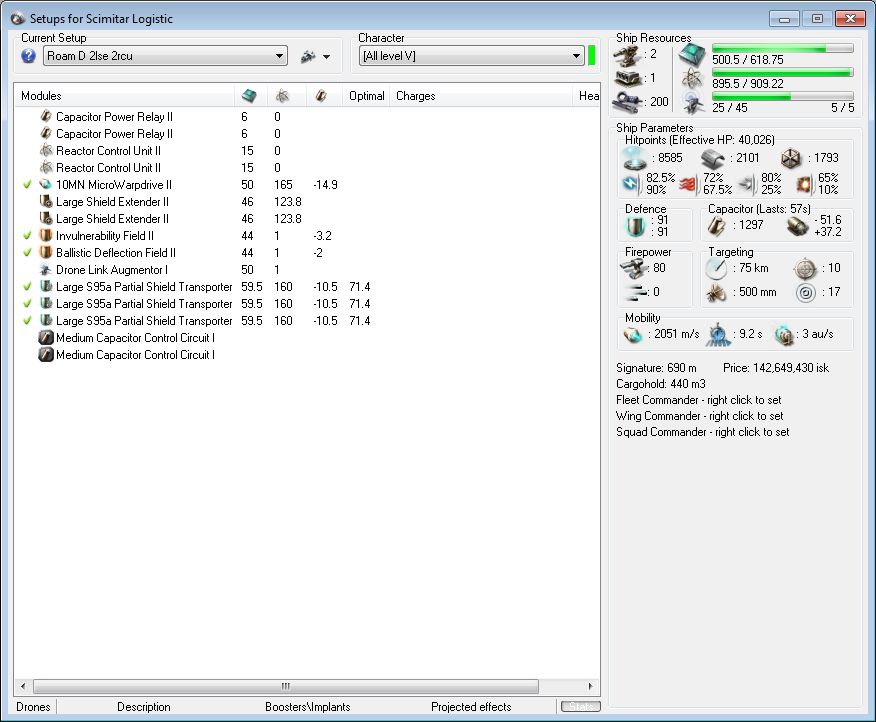Click the 10MN MicroWarpdrive II module icon
The height and width of the screenshot is (722, 876).
[x=46, y=184]
